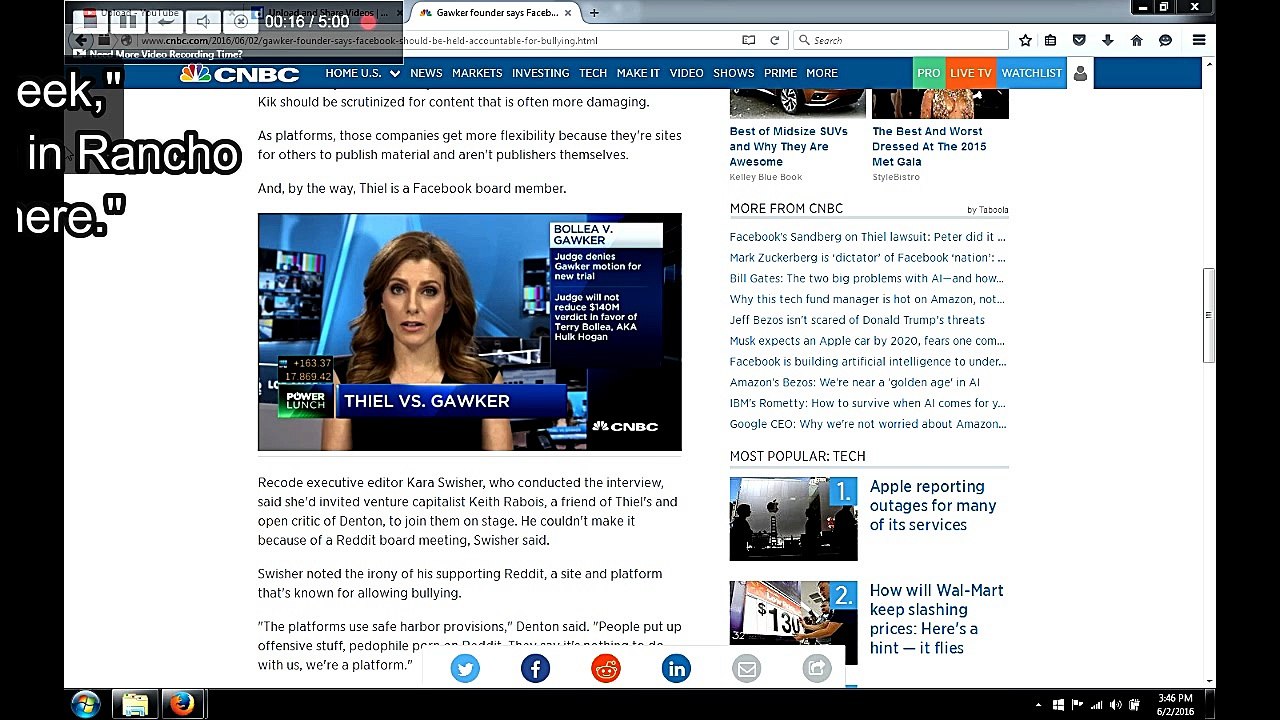Cancel the screen recording with X button

click(x=240, y=21)
